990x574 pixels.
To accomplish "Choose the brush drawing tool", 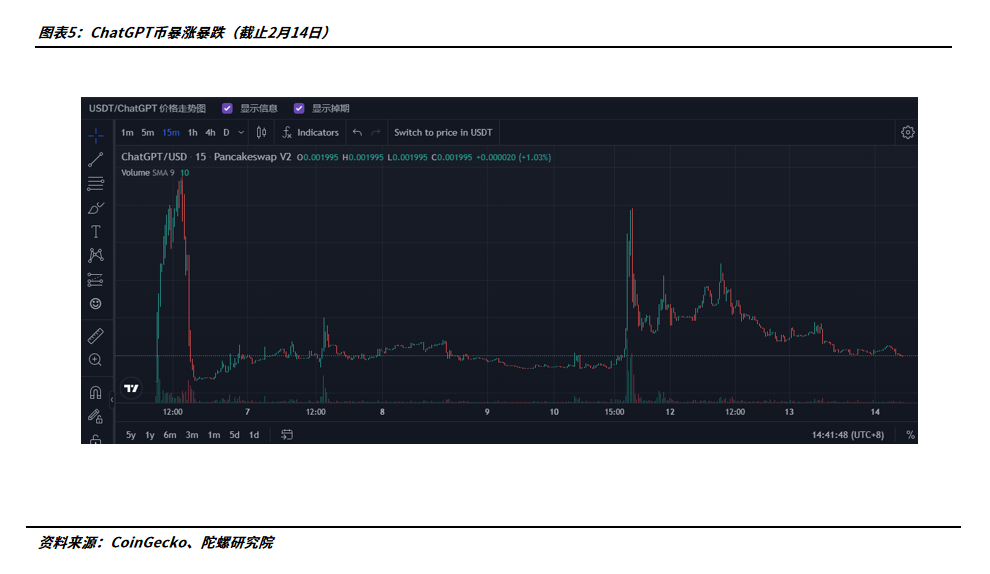I will point(96,208).
